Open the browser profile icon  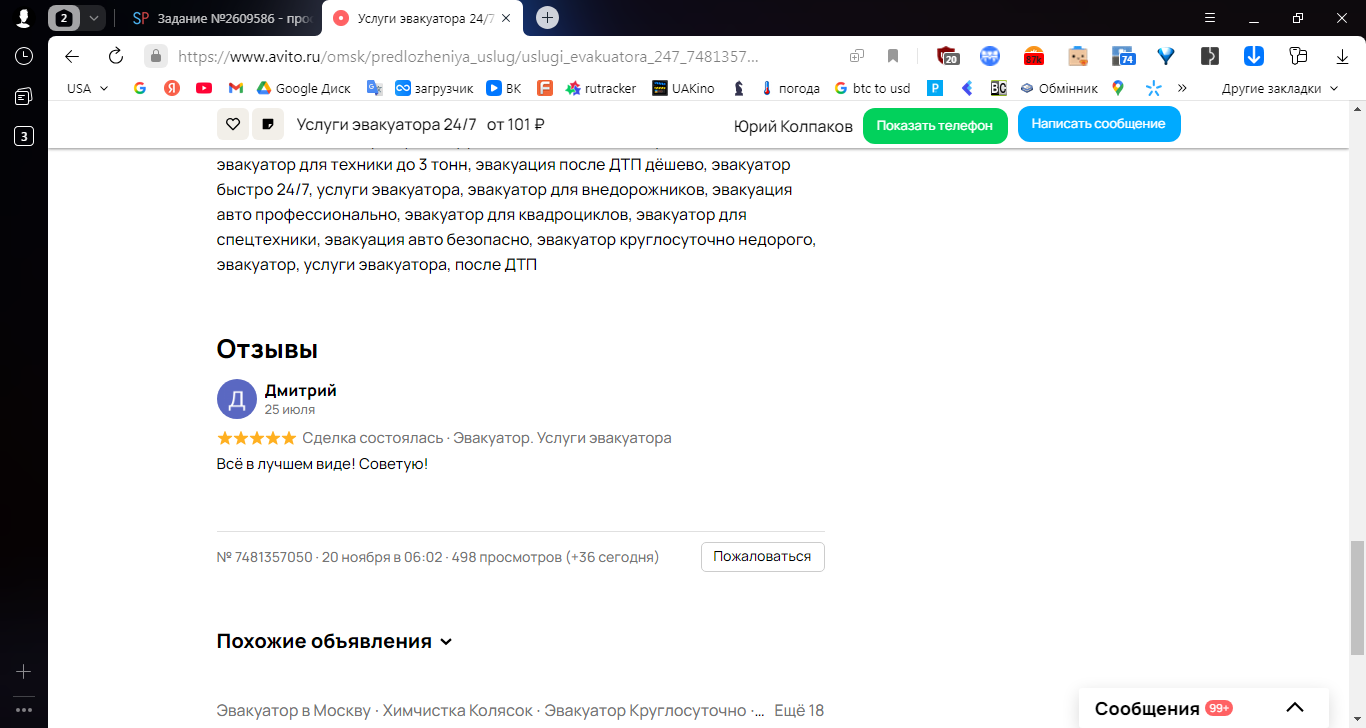tap(23, 18)
